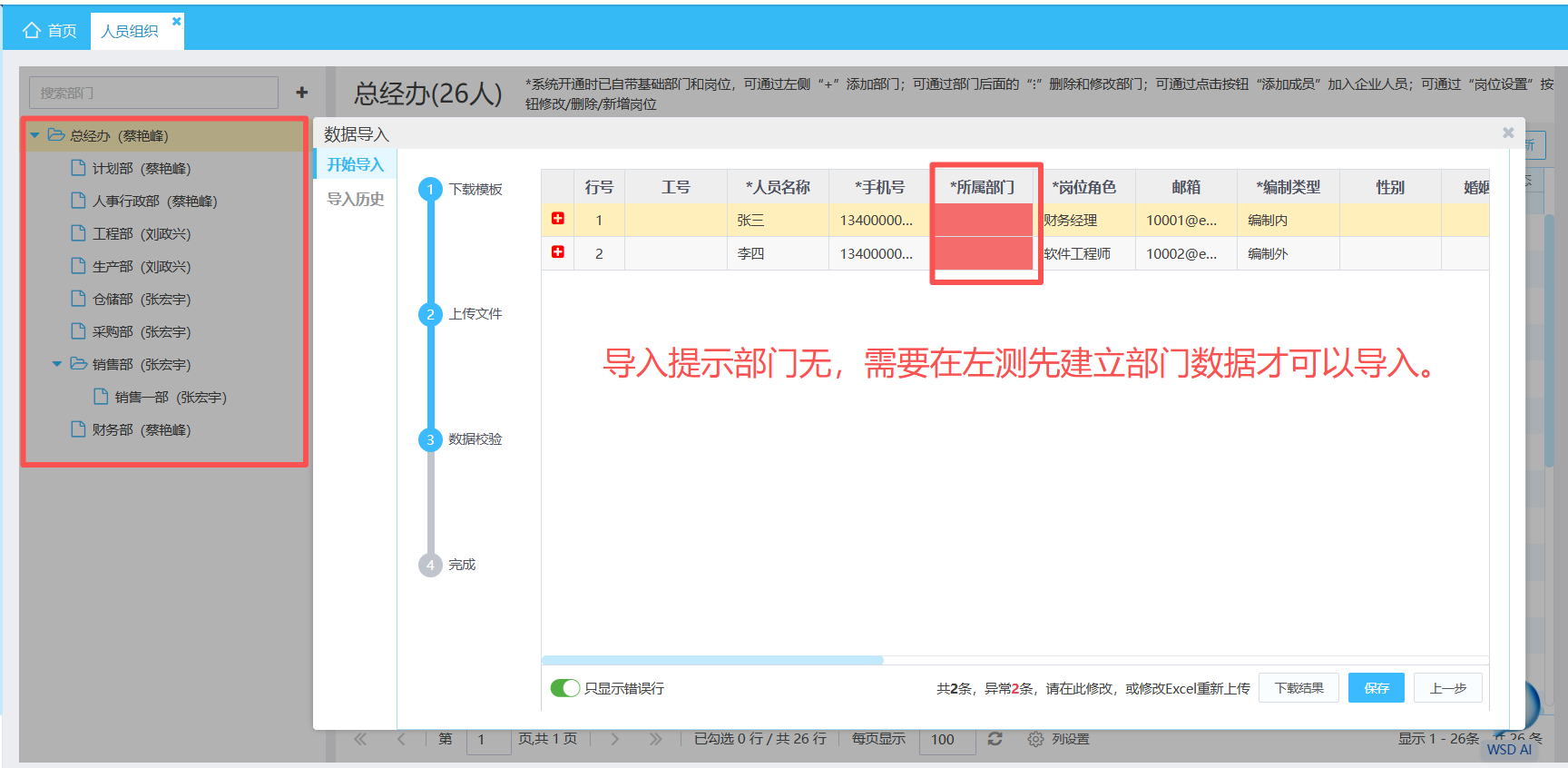Toggle the 只显示错误行 switch
The height and width of the screenshot is (768, 1568).
tap(565, 688)
